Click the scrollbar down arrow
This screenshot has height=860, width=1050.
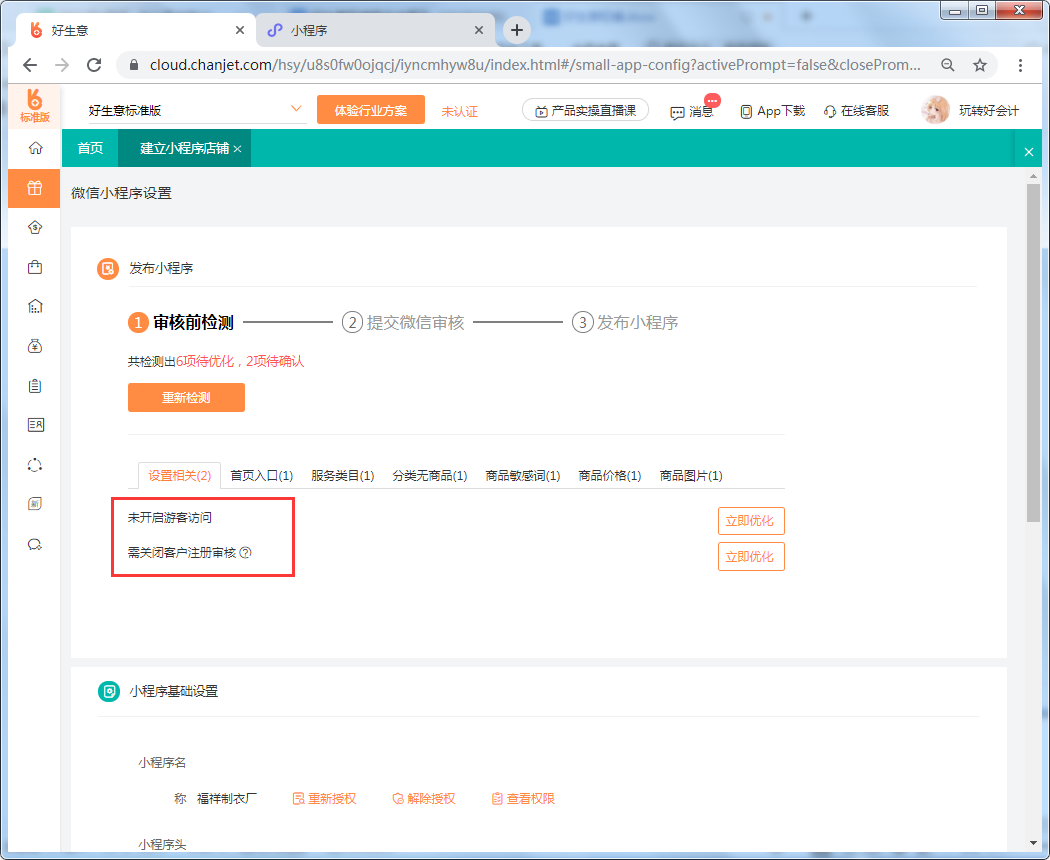coord(1033,843)
